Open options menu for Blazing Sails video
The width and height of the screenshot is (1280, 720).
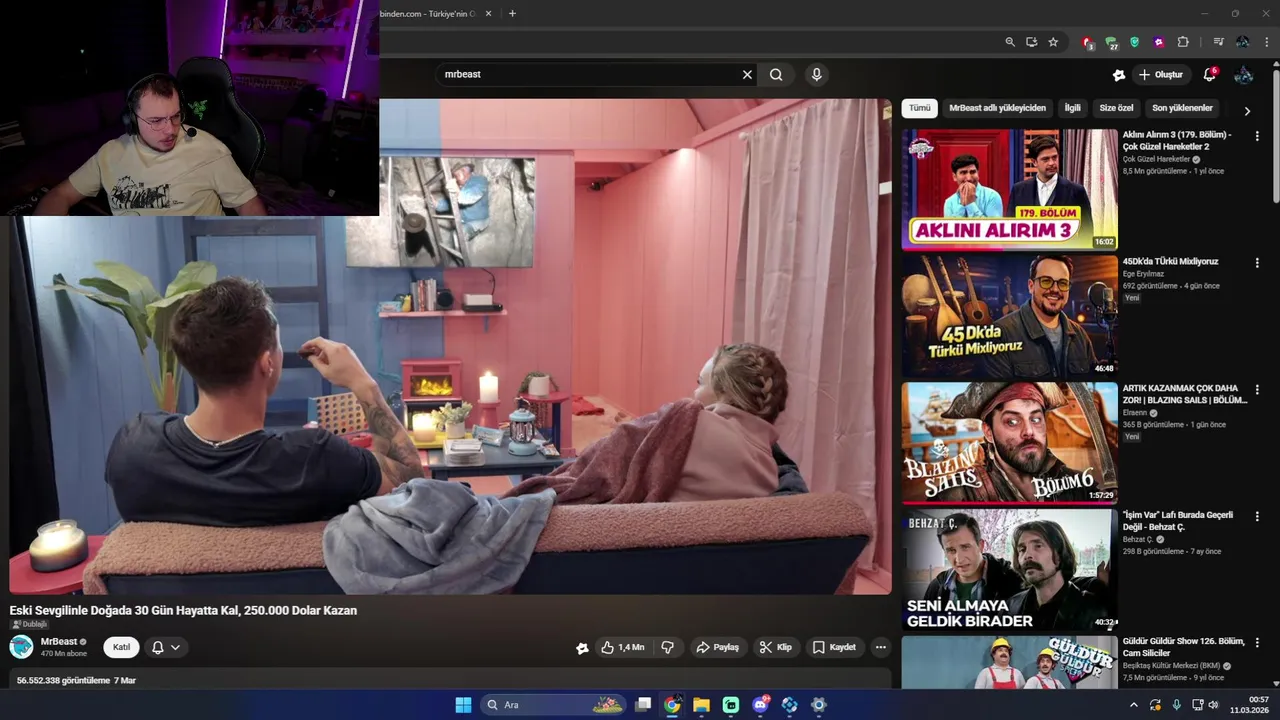[x=1257, y=390]
